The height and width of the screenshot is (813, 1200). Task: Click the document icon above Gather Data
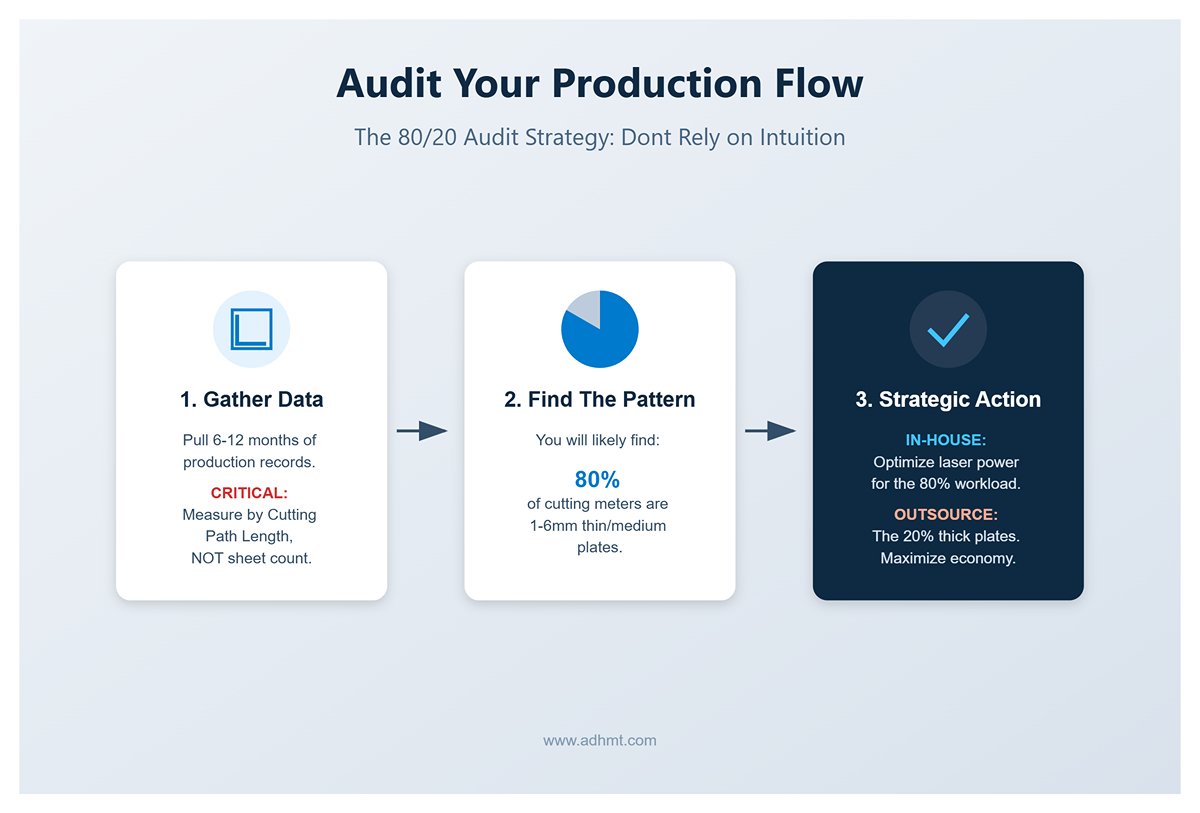click(250, 328)
